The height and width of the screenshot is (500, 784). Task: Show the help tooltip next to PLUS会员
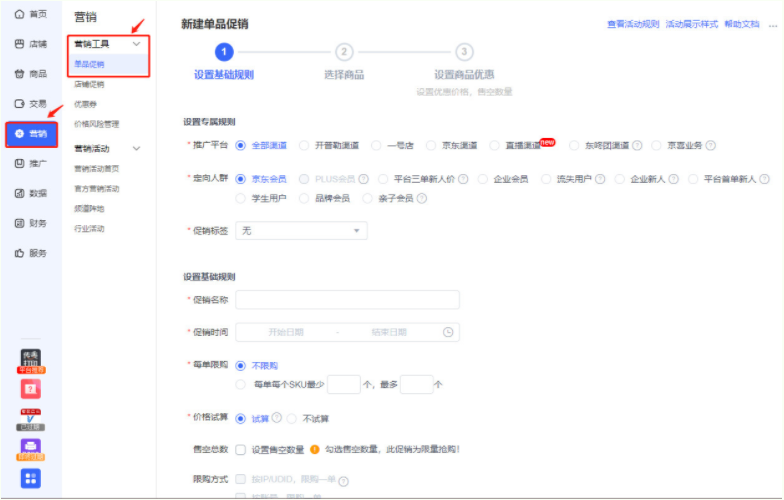(x=364, y=179)
